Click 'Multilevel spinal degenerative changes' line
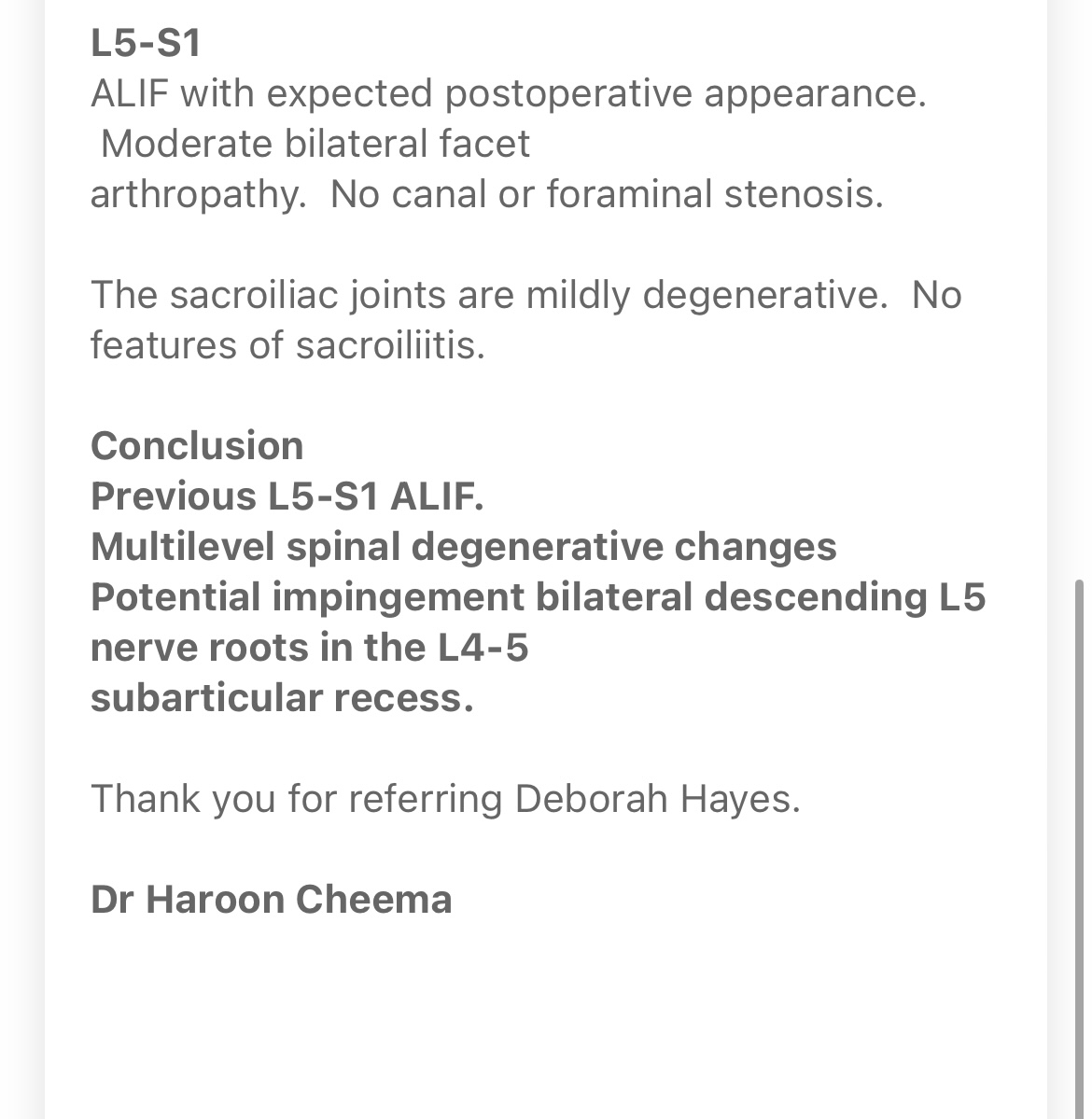Image resolution: width=1092 pixels, height=1119 pixels. 463,547
